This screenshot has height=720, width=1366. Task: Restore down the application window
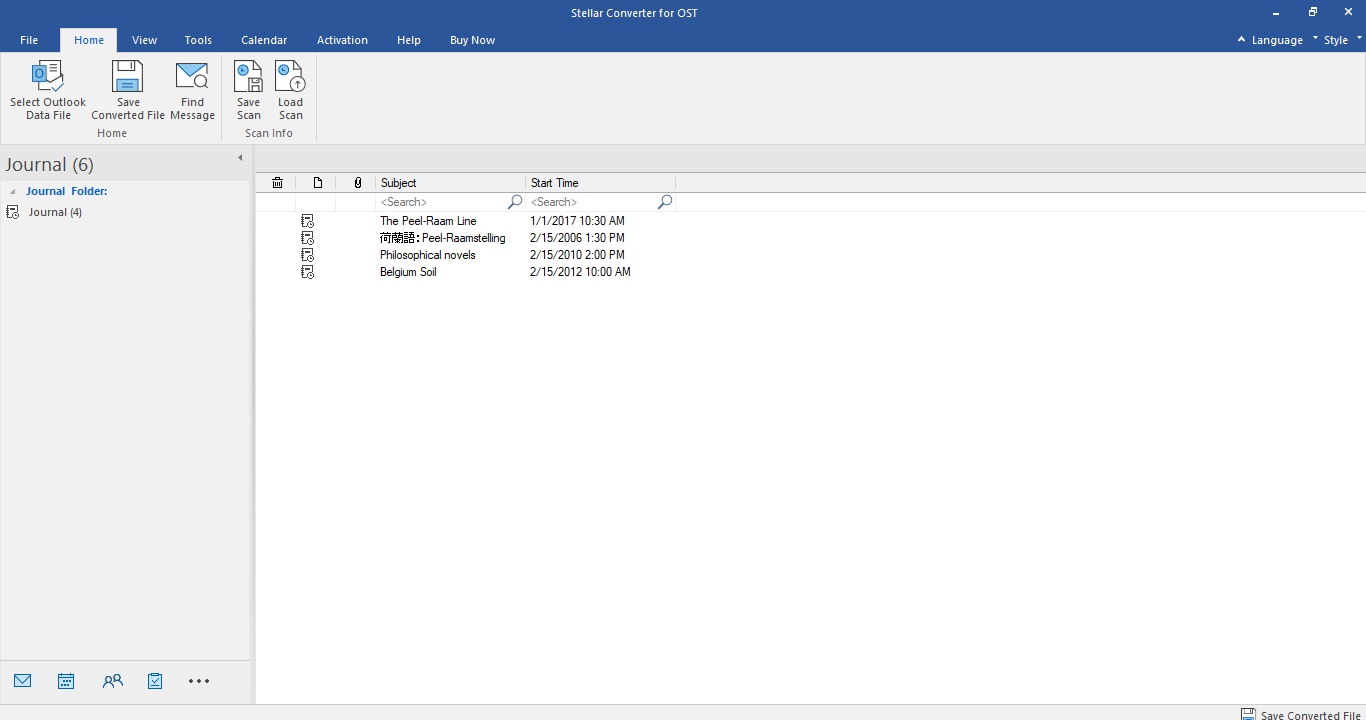(x=1313, y=12)
